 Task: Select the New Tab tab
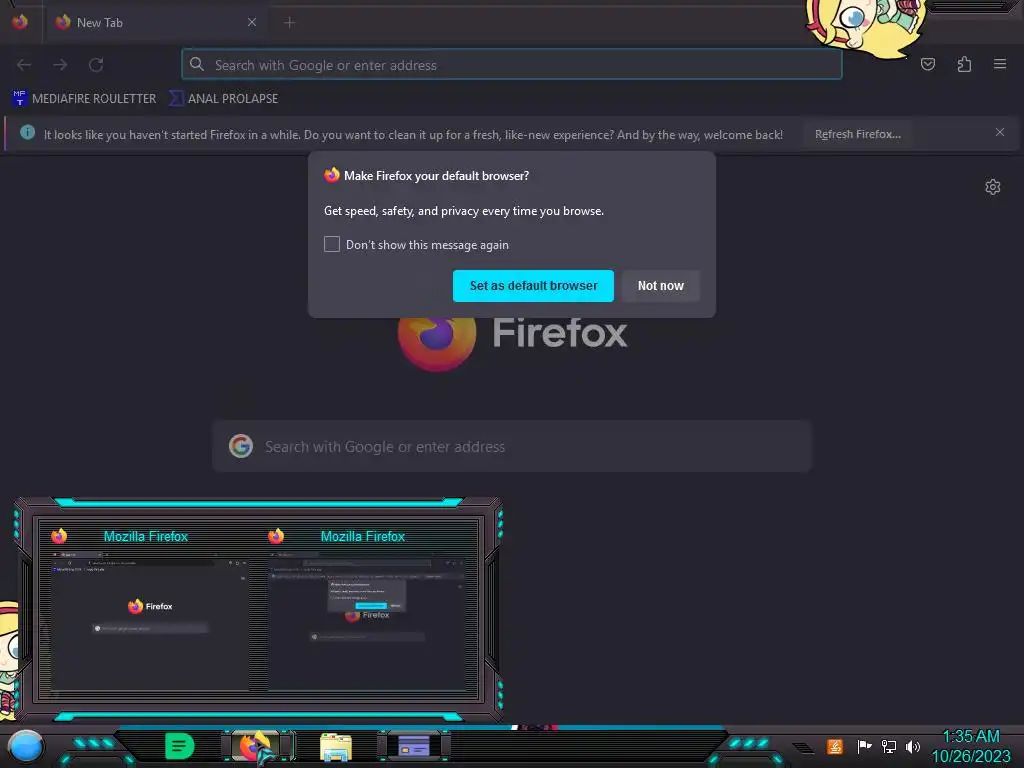(155, 23)
